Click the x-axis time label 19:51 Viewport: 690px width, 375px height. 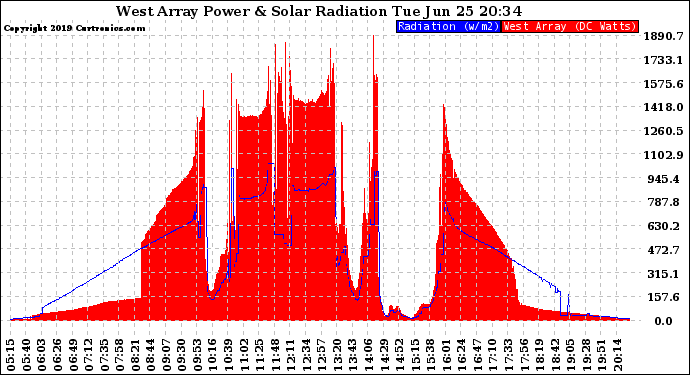(601, 355)
